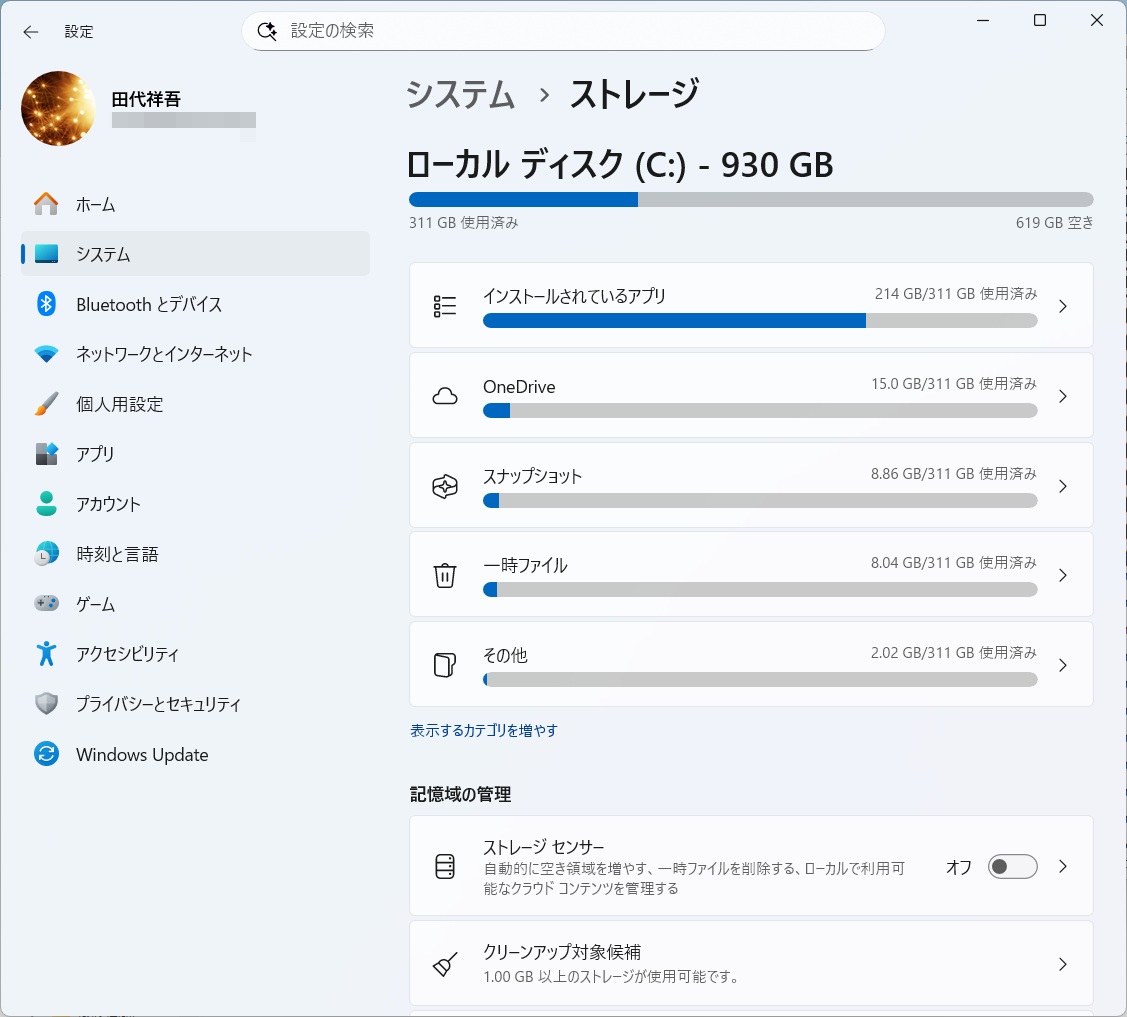Viewport: 1127px width, 1017px height.
Task: Click the OneDrive cloud icon
Action: click(445, 396)
